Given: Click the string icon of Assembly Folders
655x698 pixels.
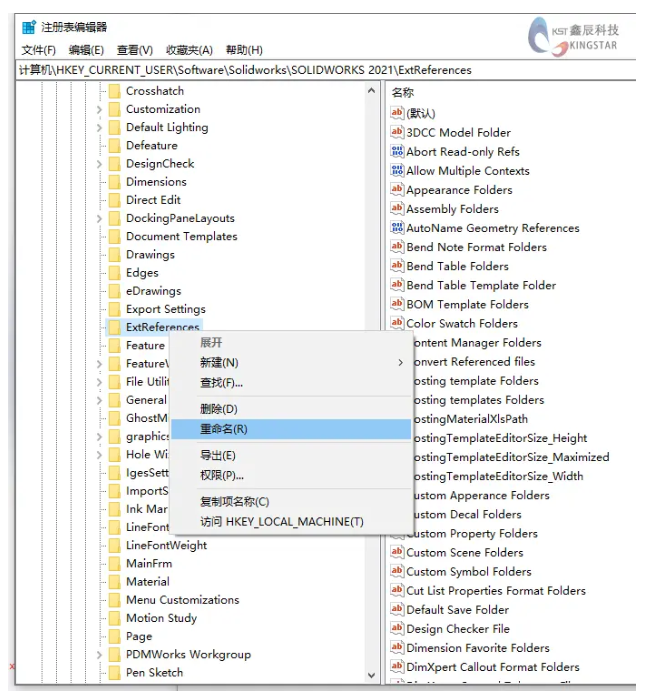Looking at the screenshot, I should click(397, 208).
